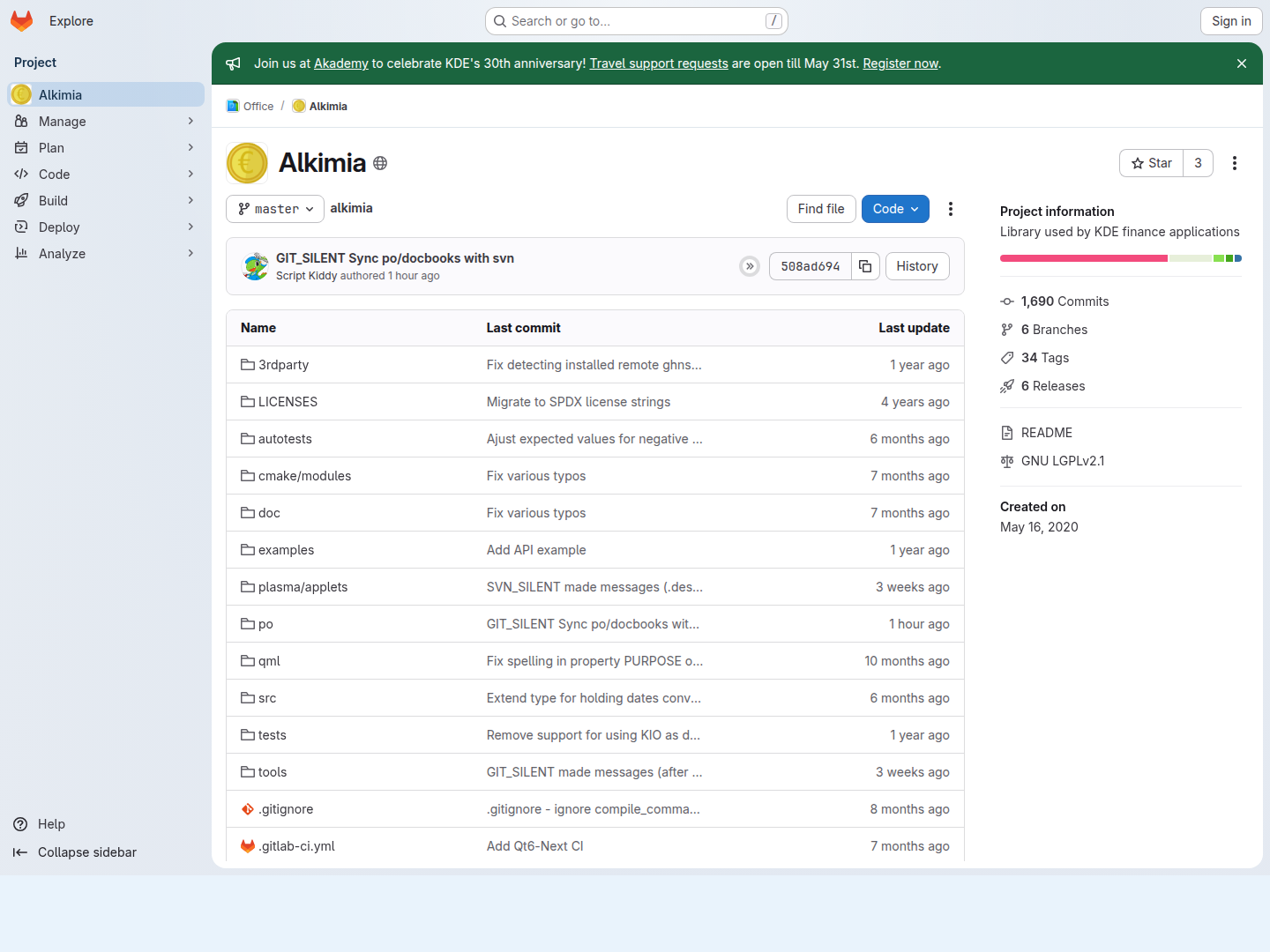Viewport: 1270px width, 952px height.
Task: Click the README document icon
Action: [1007, 433]
